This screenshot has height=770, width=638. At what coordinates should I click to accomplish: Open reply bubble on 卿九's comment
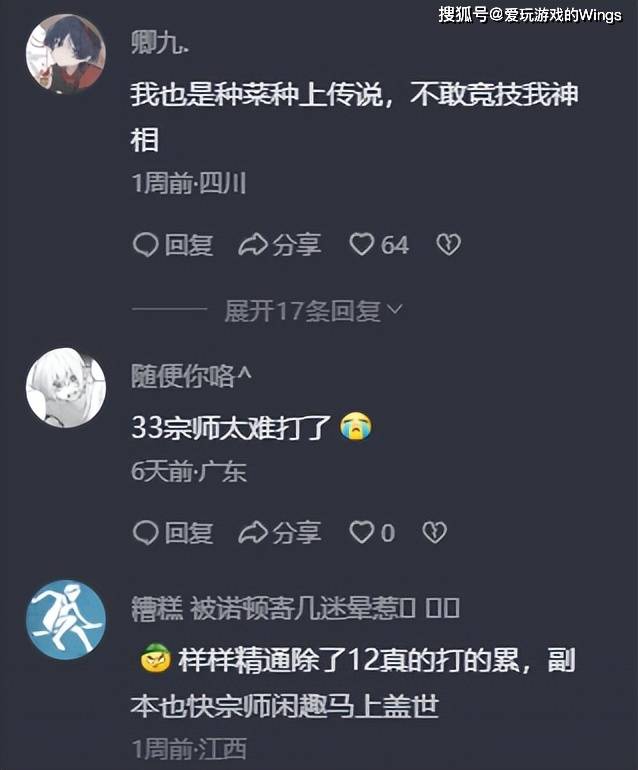145,245
